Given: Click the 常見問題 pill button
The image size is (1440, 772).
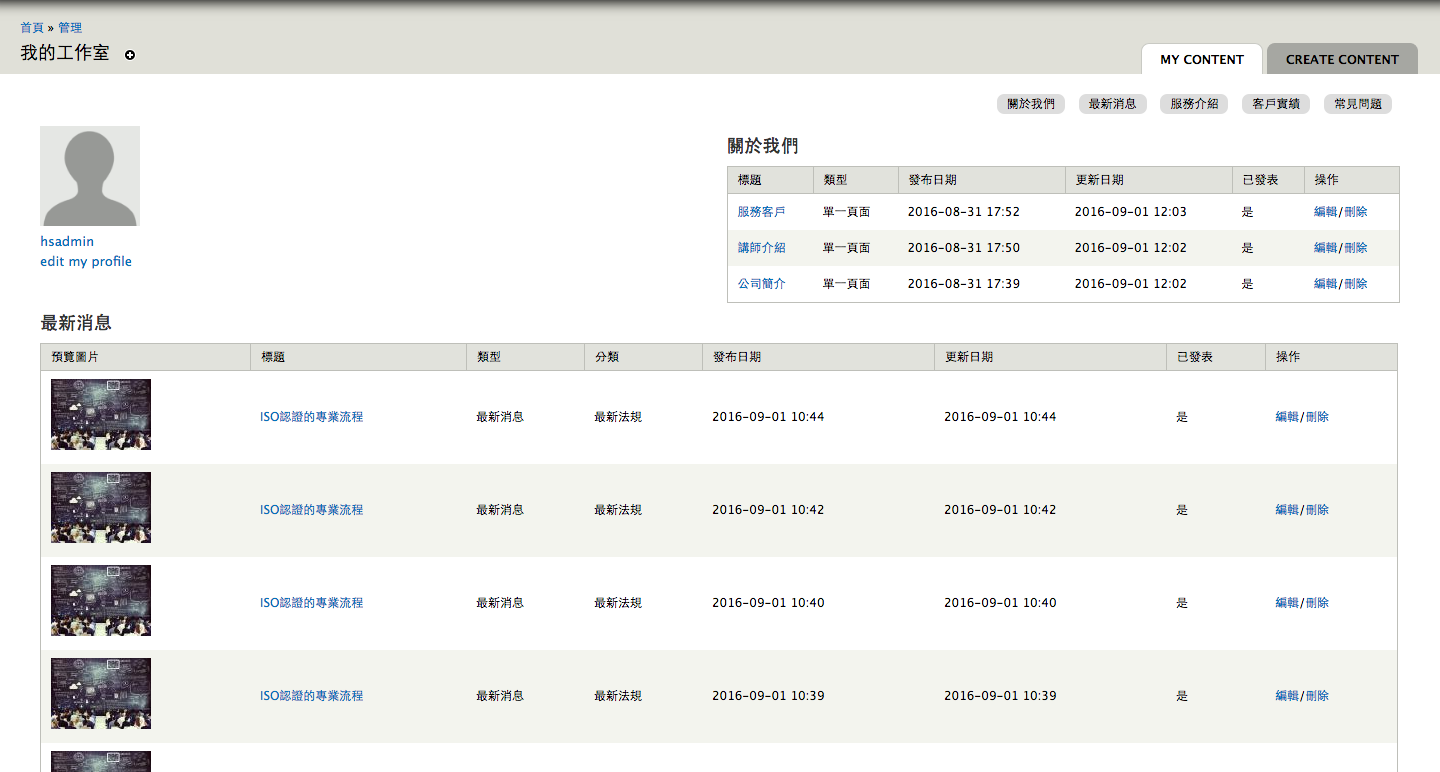Looking at the screenshot, I should 1358,104.
